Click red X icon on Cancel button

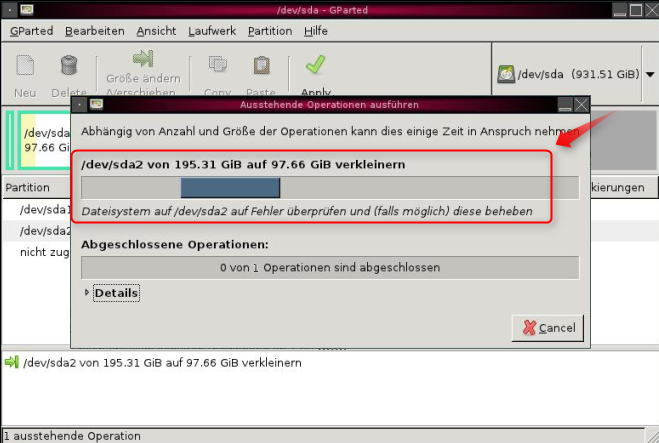point(530,327)
